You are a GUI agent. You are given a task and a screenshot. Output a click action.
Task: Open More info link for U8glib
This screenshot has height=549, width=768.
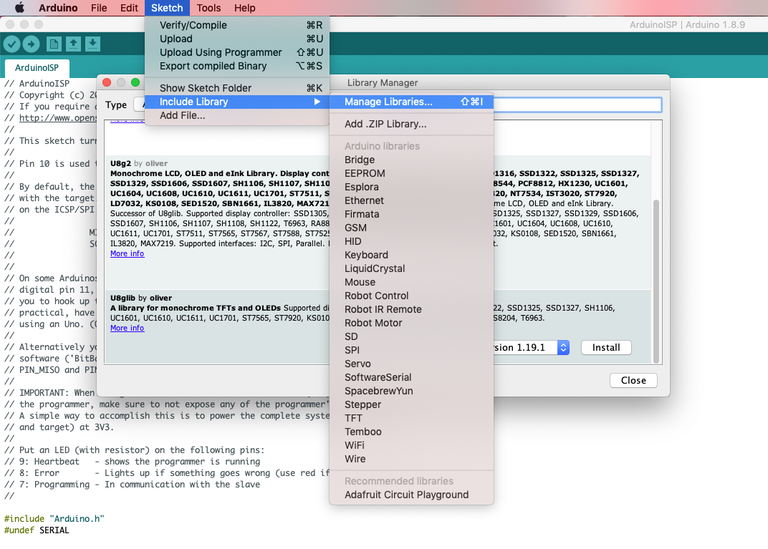127,328
